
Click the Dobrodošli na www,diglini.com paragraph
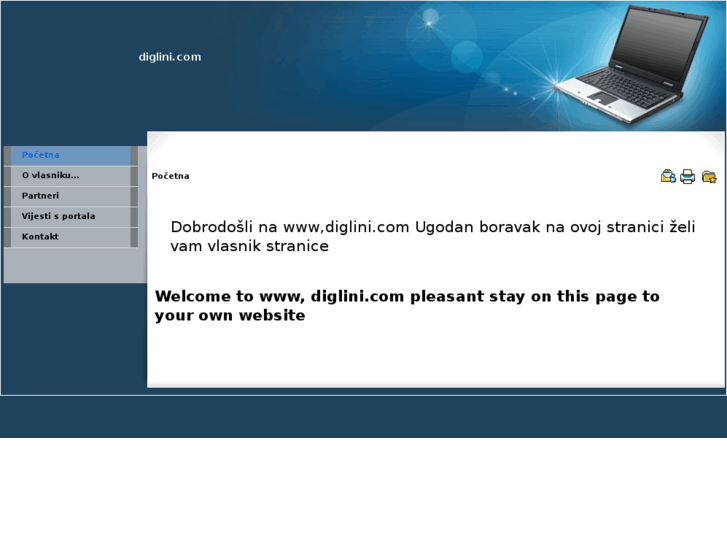[x=433, y=237]
